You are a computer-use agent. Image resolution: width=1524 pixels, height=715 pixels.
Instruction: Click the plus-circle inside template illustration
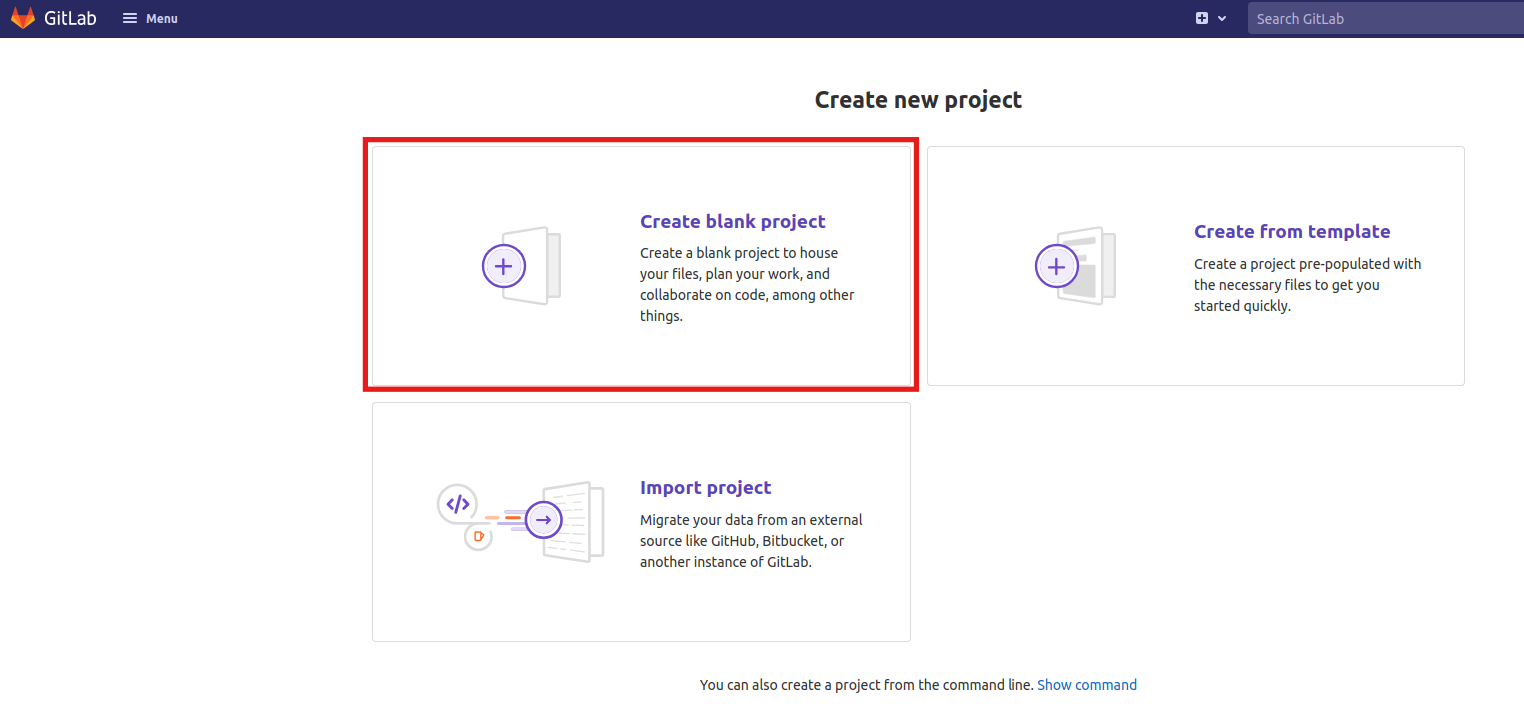click(1056, 265)
